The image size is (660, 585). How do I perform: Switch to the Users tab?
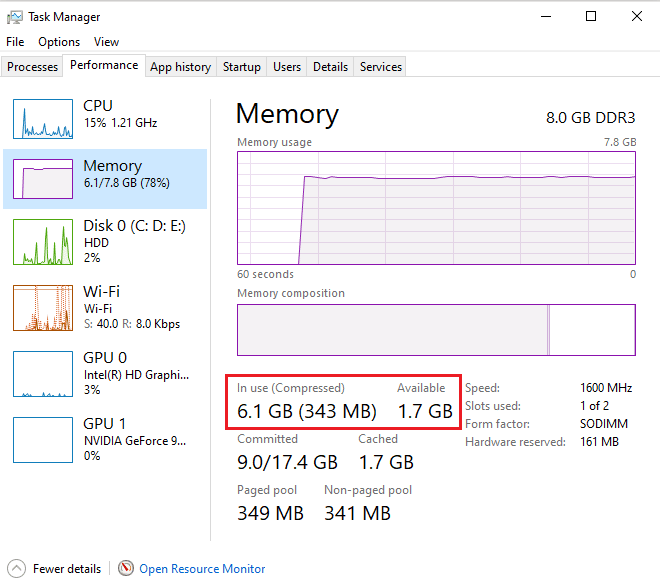pos(287,67)
